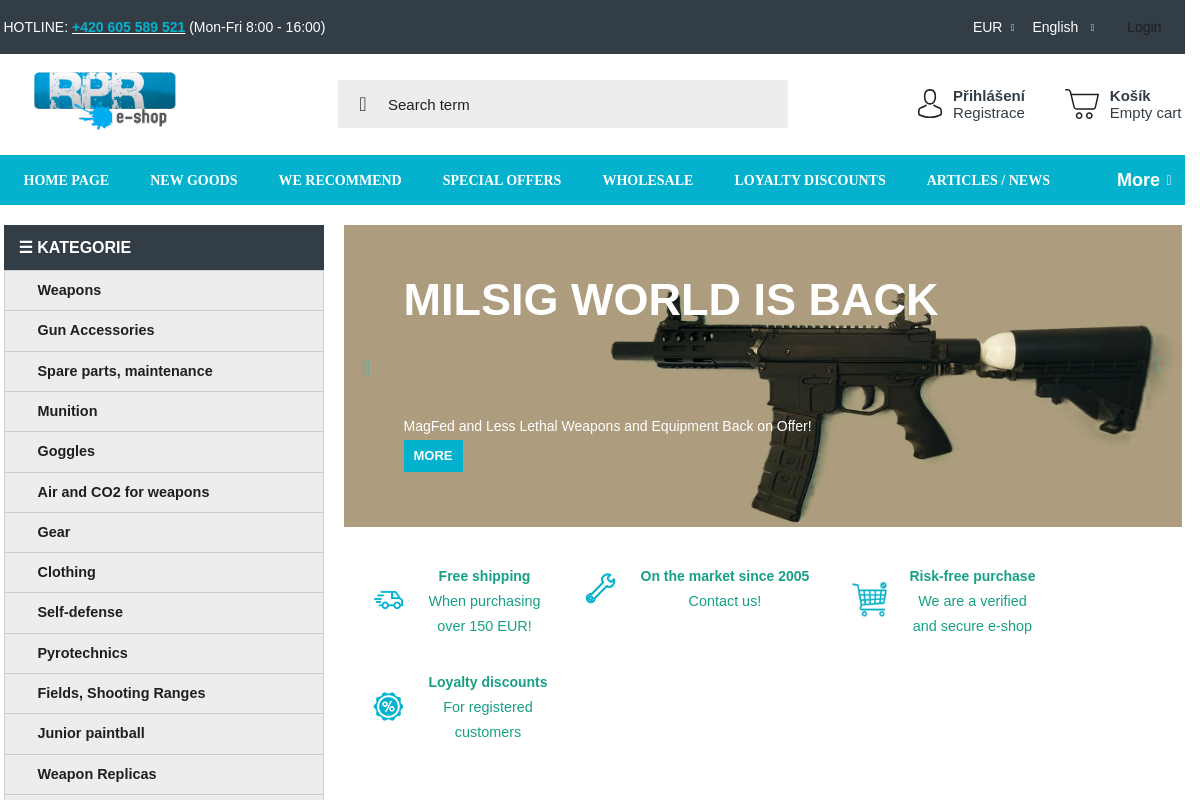Click the user account silhouette icon
1200x800 pixels.
pyautogui.click(x=930, y=104)
